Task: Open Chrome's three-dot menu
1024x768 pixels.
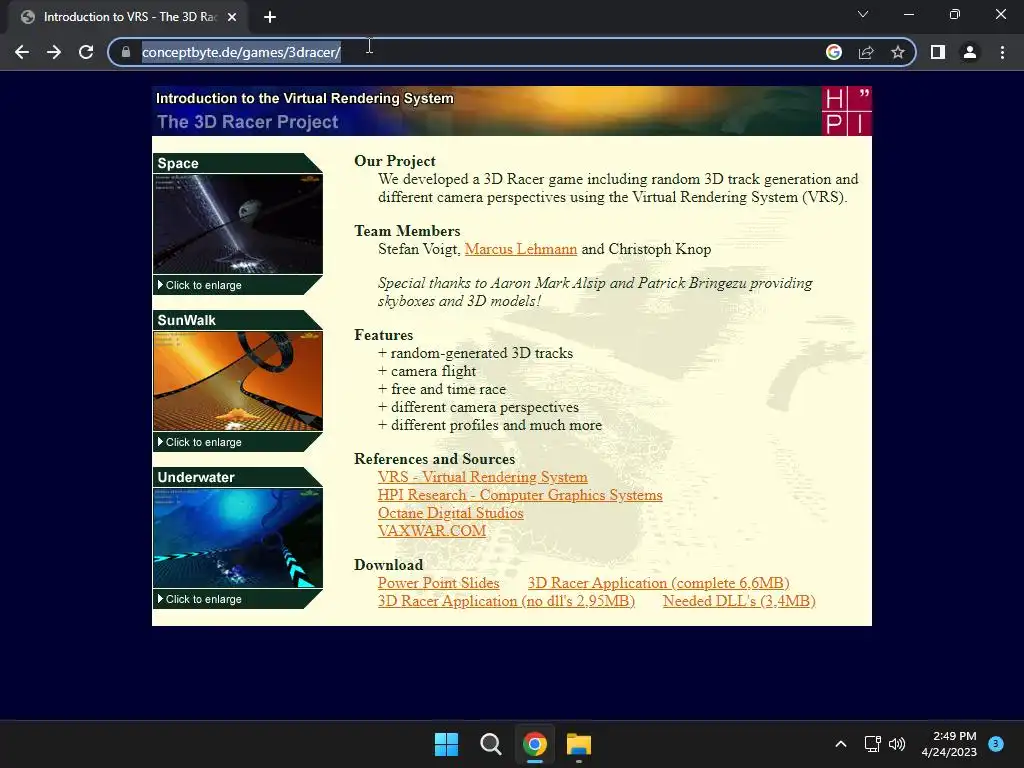Action: click(1002, 52)
